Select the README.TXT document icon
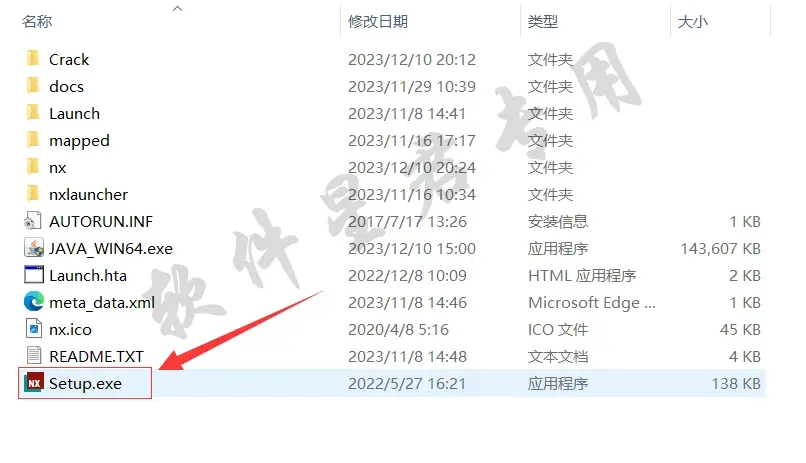This screenshot has width=806, height=463. click(x=34, y=356)
